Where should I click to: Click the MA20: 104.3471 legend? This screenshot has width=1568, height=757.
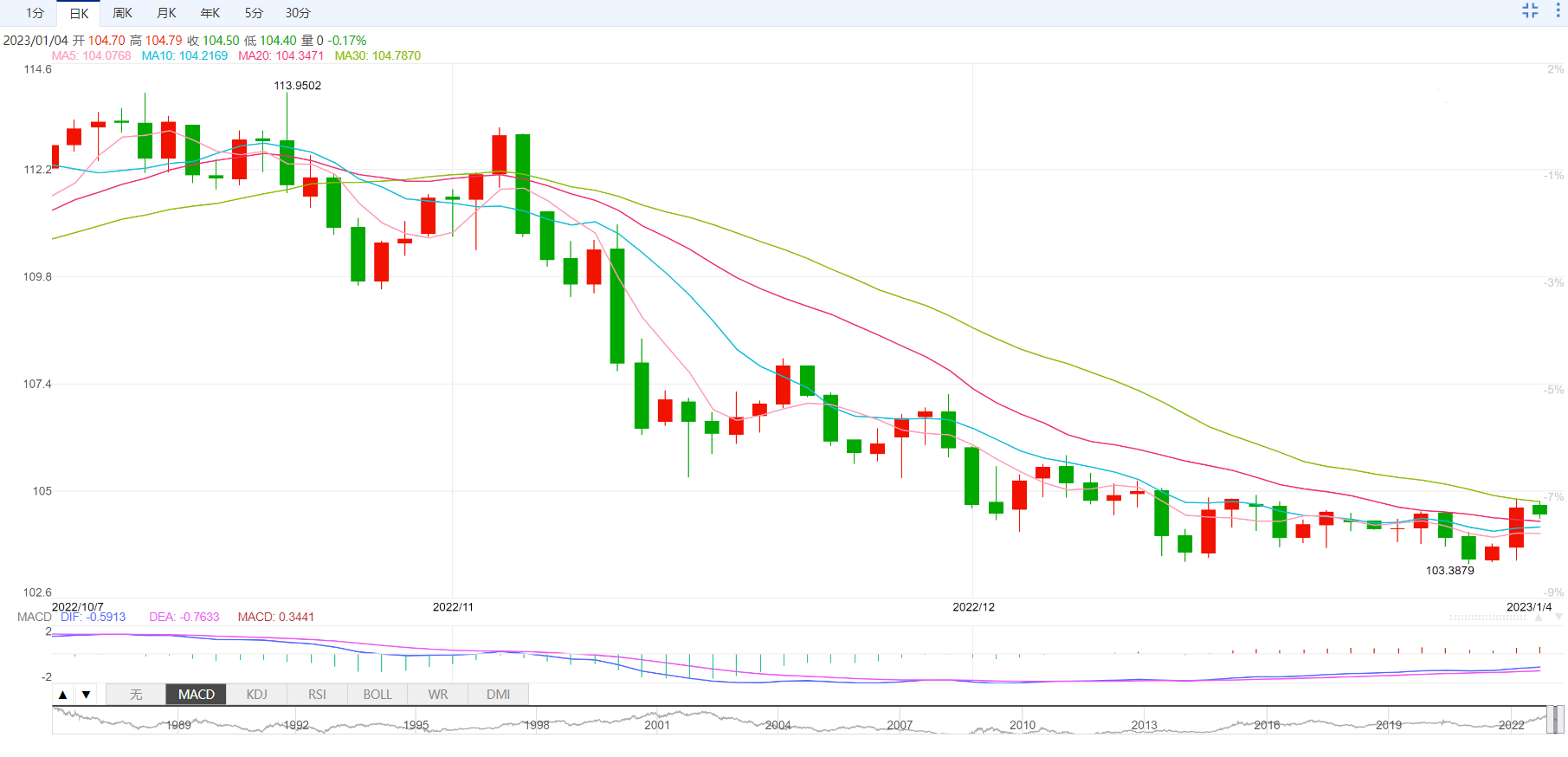click(281, 55)
